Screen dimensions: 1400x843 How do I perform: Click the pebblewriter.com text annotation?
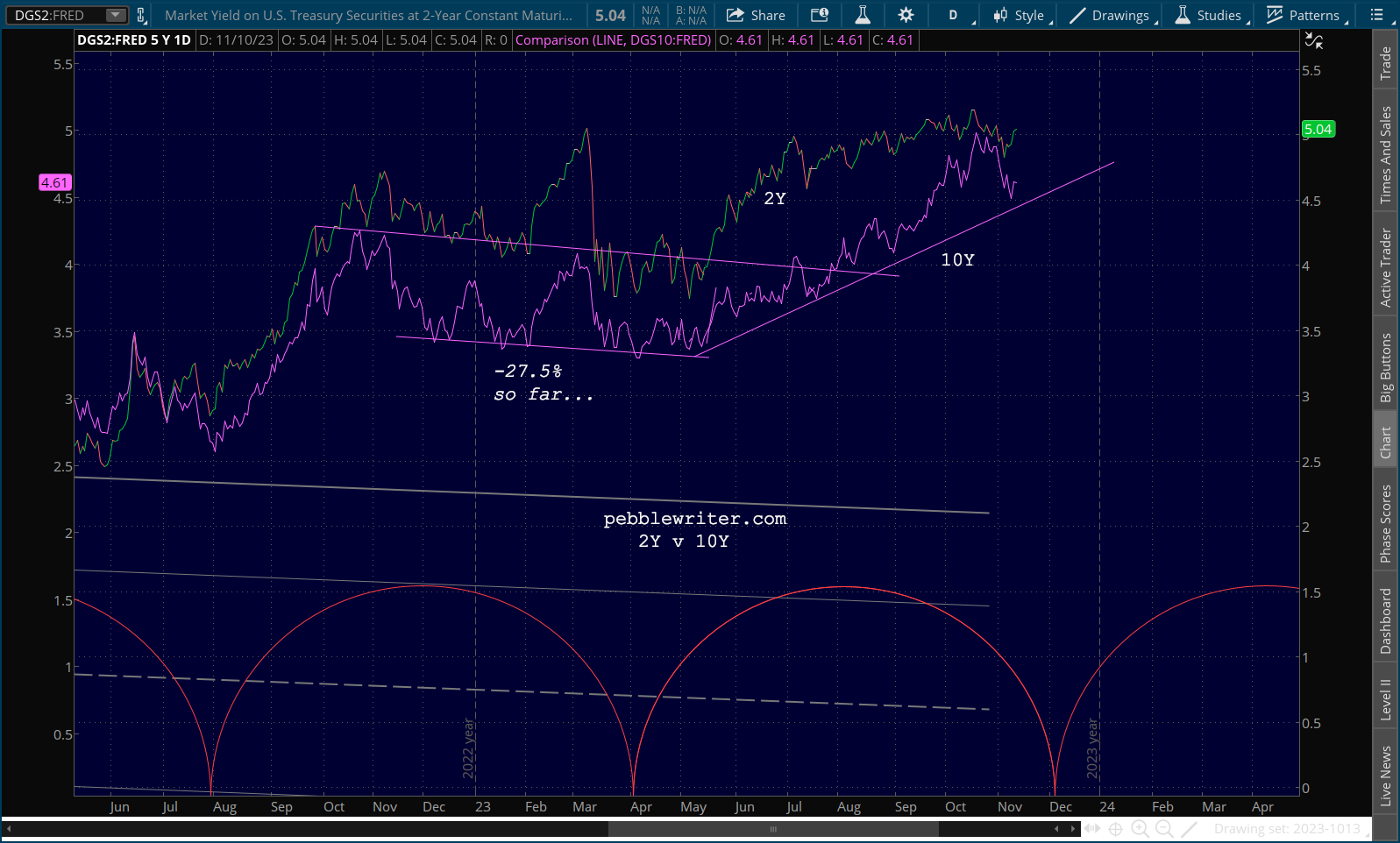tap(695, 519)
